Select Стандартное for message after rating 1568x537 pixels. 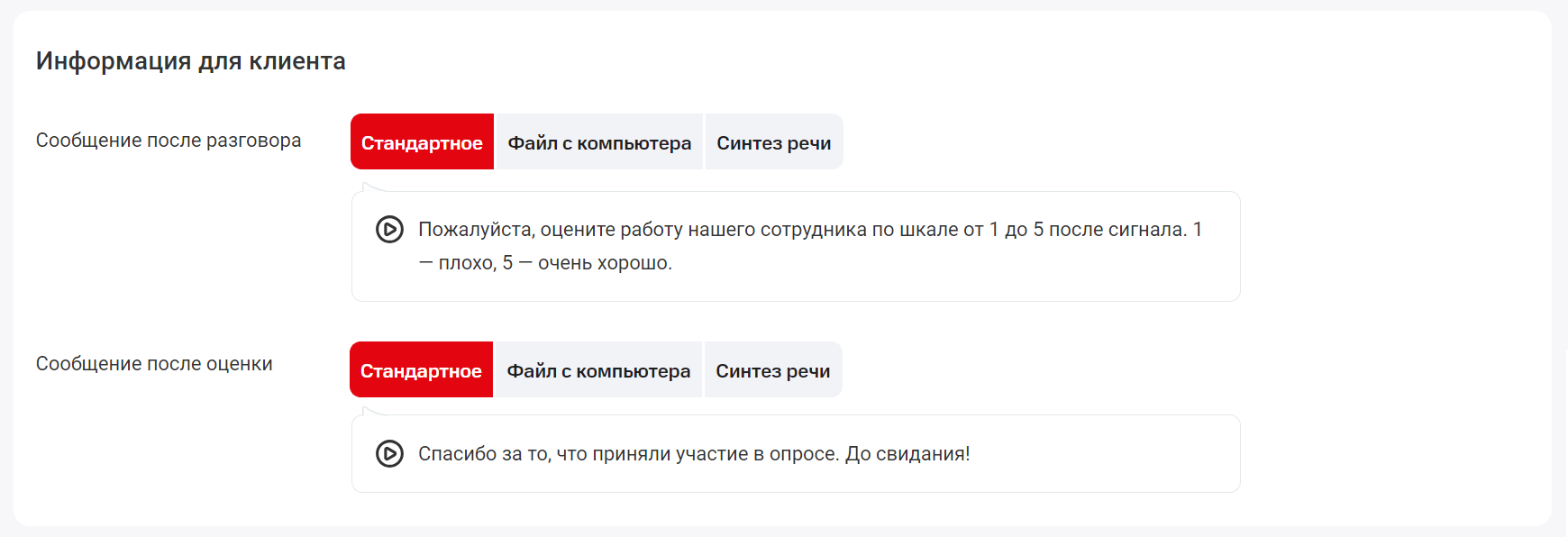pos(421,370)
